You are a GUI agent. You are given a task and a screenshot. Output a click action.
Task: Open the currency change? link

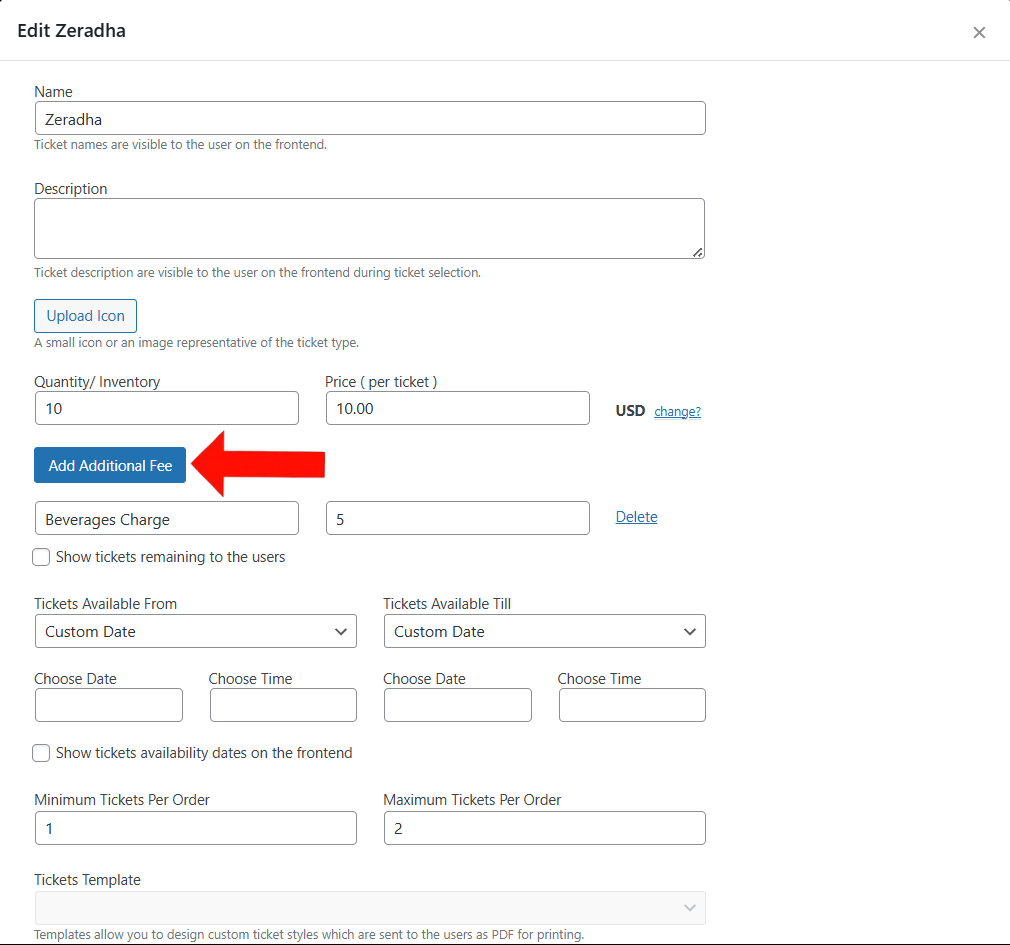tap(677, 412)
